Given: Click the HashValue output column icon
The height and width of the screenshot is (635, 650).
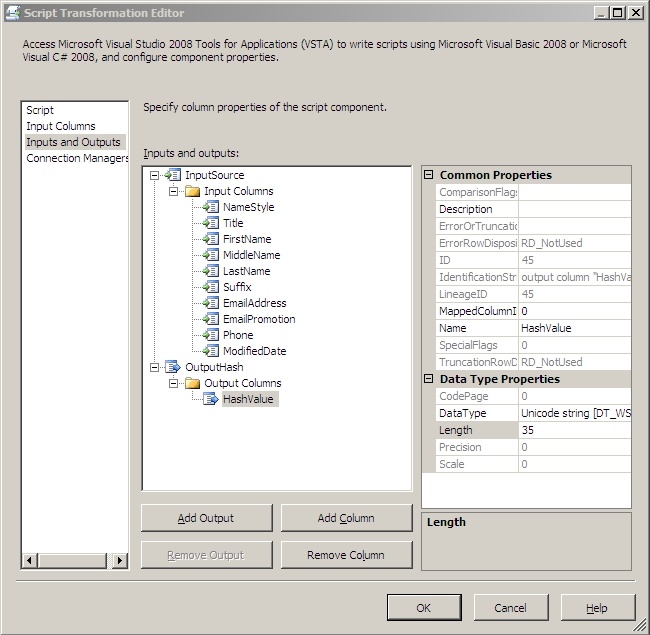Looking at the screenshot, I should click(x=211, y=399).
